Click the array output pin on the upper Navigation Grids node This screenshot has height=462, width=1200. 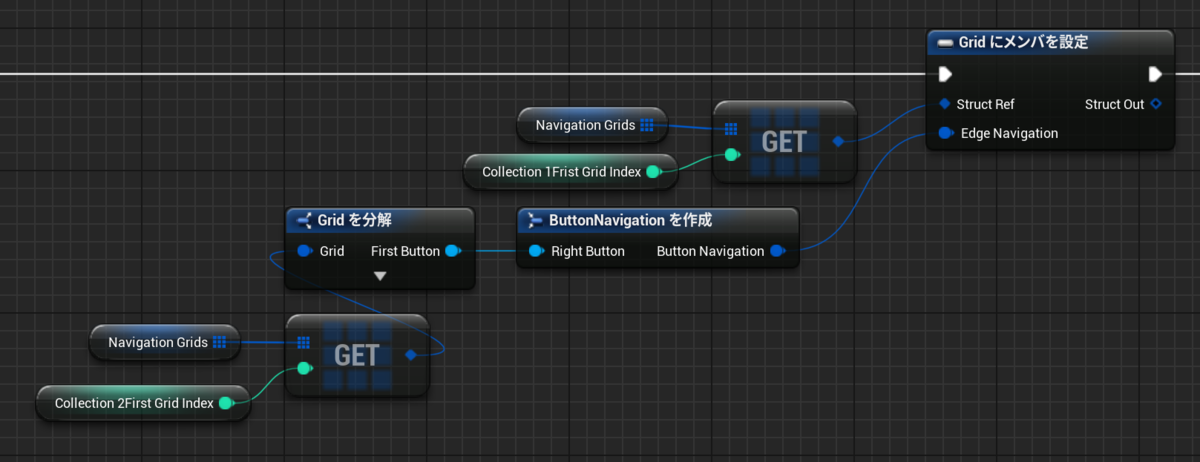[x=646, y=125]
